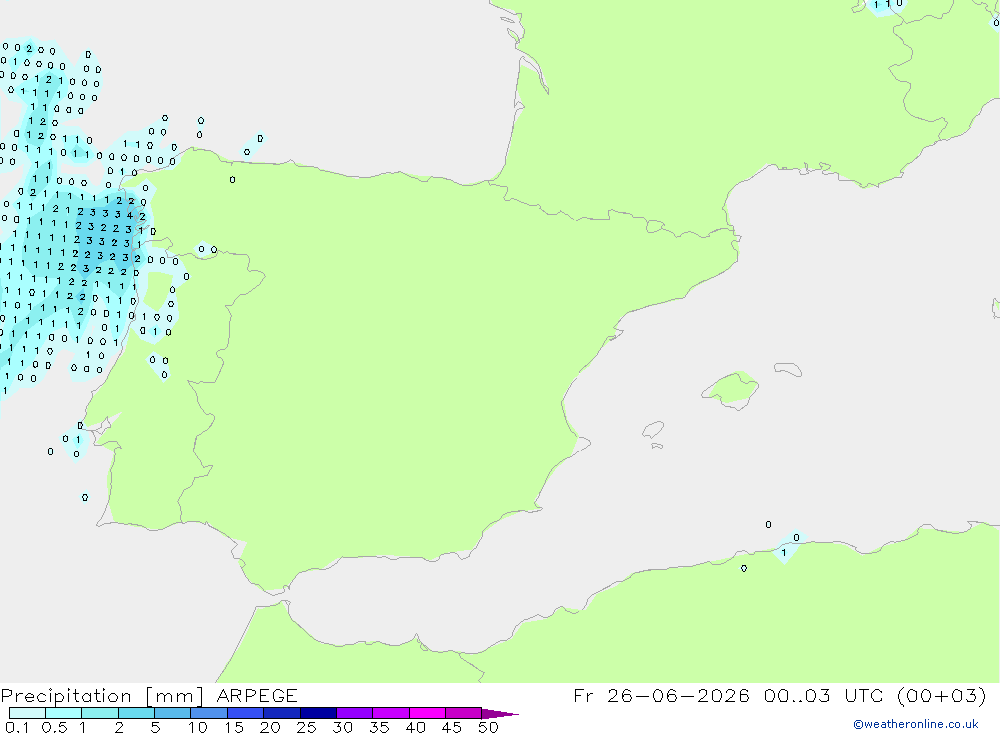Screen dimensions: 1000x733
Task: Select the 2–5 mm legend color swatch
Action: click(x=136, y=713)
